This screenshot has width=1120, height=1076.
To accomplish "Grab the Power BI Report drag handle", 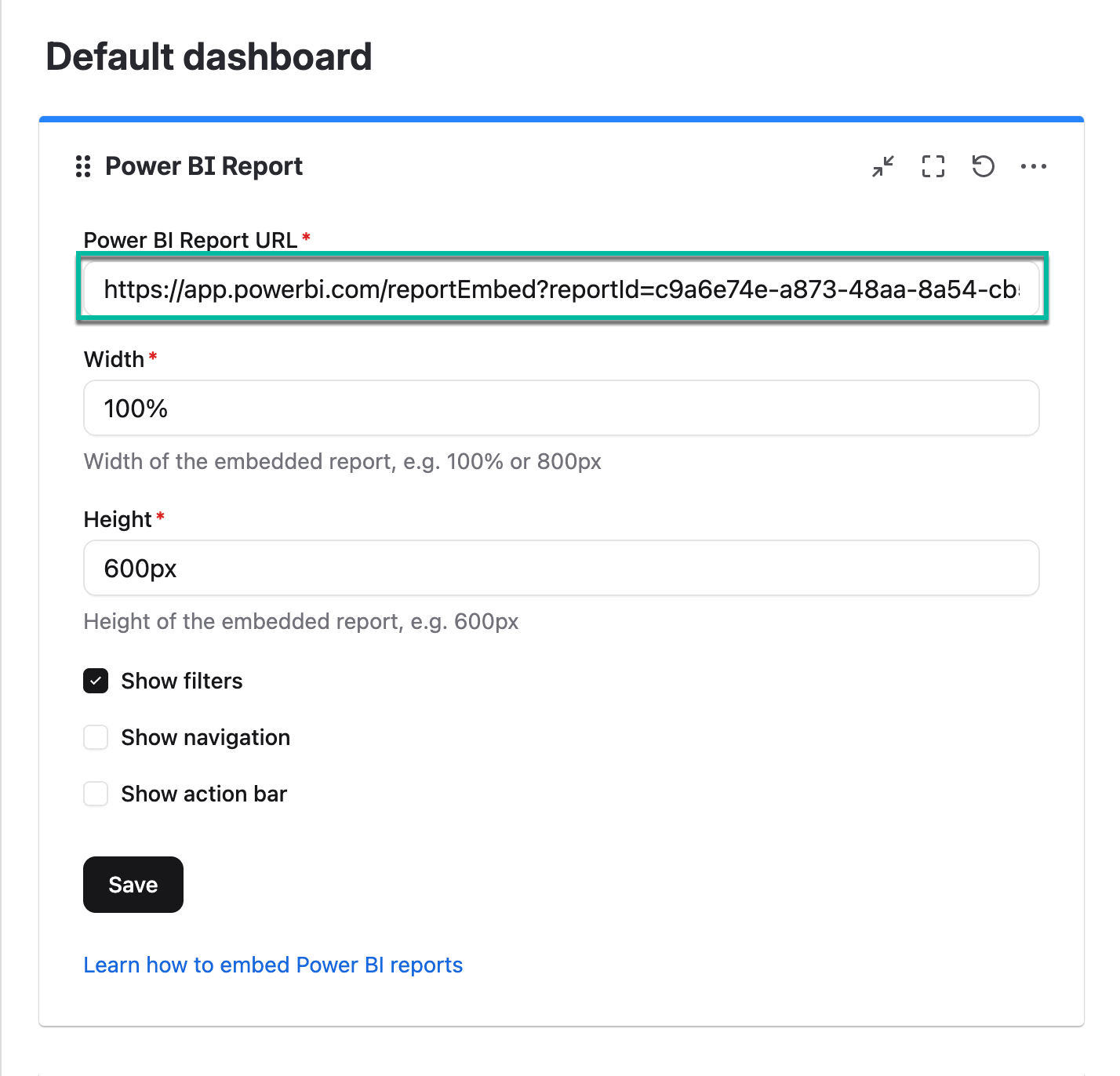I will tap(83, 166).
